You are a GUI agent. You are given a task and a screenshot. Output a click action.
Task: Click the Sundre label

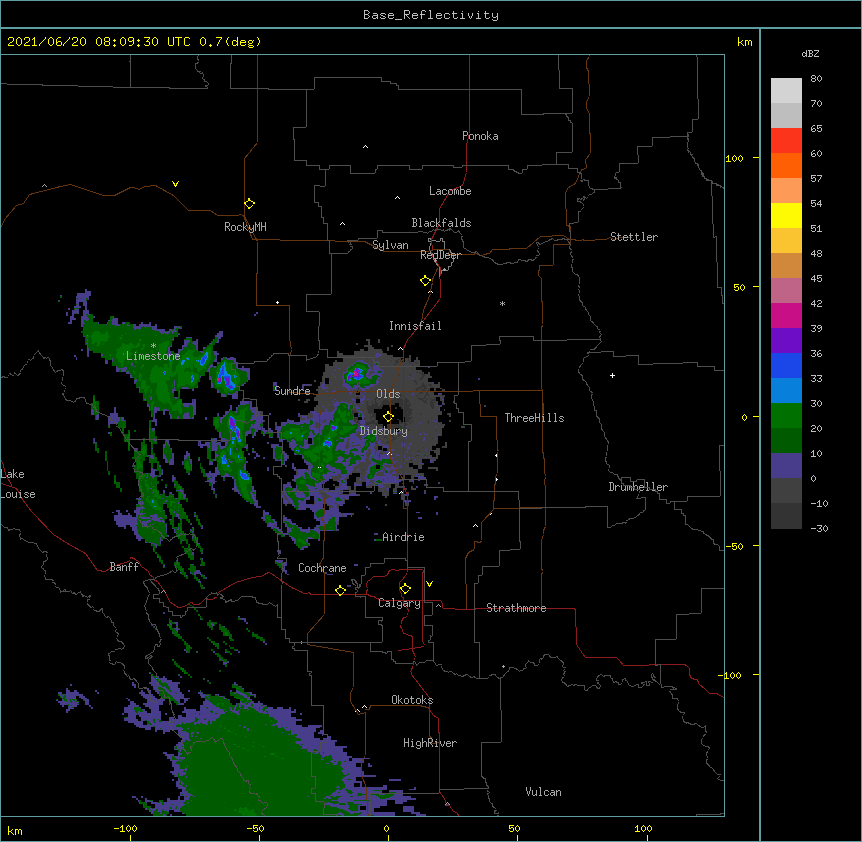[292, 391]
